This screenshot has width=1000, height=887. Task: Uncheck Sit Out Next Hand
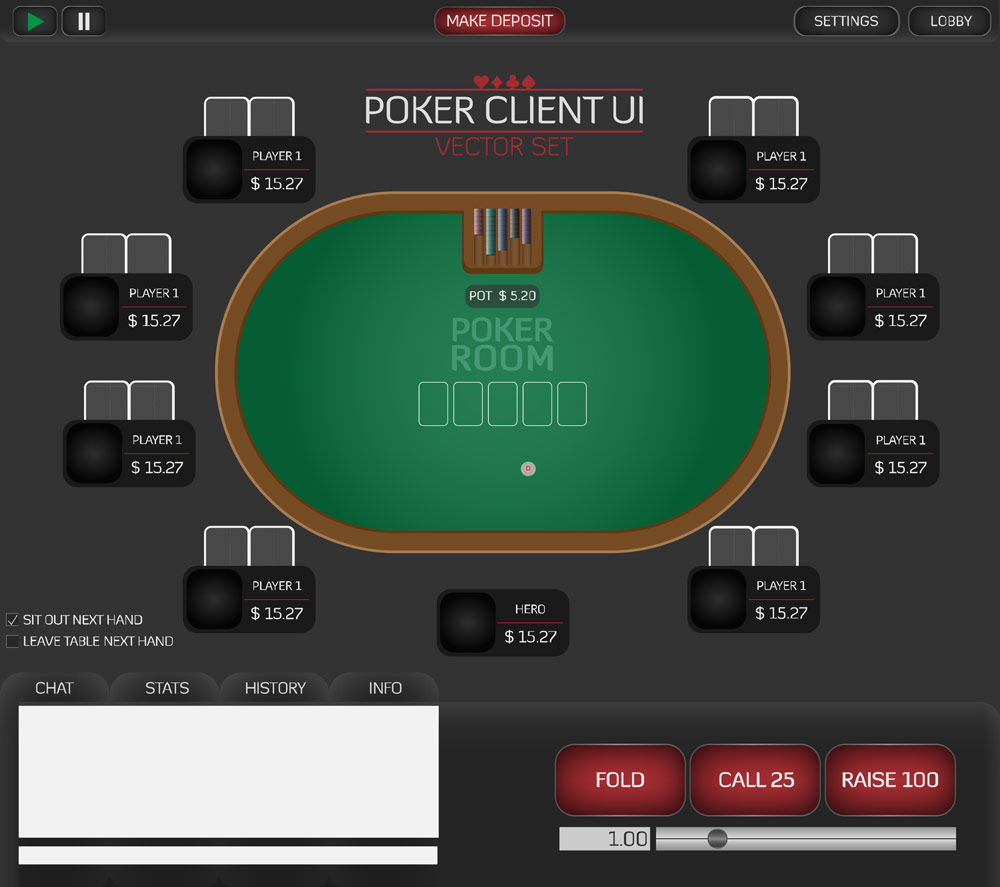pos(12,620)
